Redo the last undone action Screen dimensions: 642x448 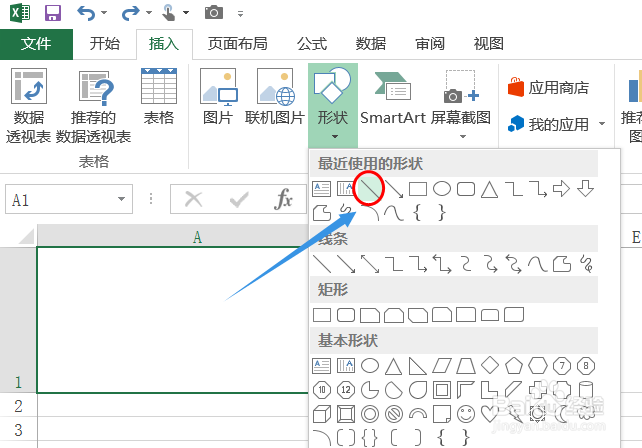click(130, 13)
